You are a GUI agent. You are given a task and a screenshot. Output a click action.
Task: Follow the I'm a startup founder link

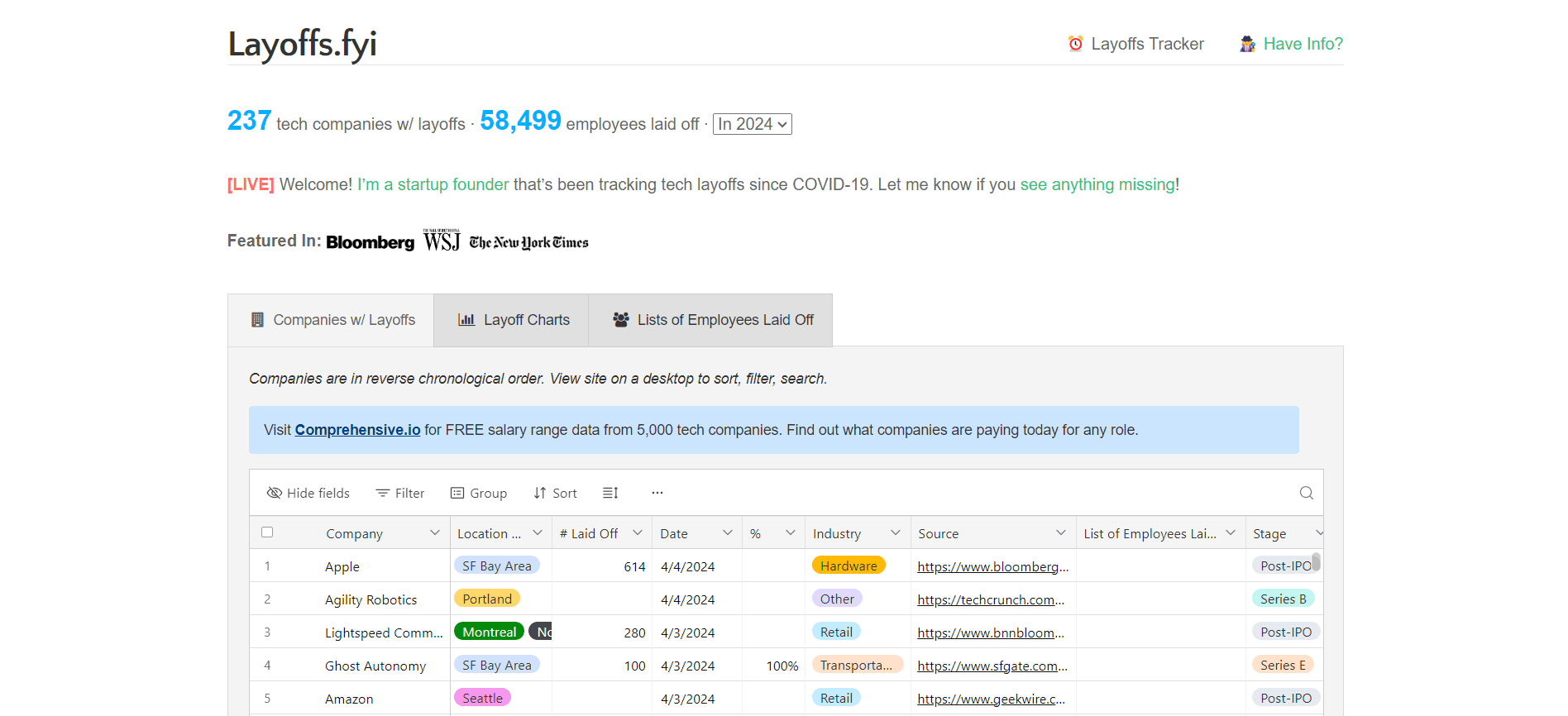tap(433, 184)
